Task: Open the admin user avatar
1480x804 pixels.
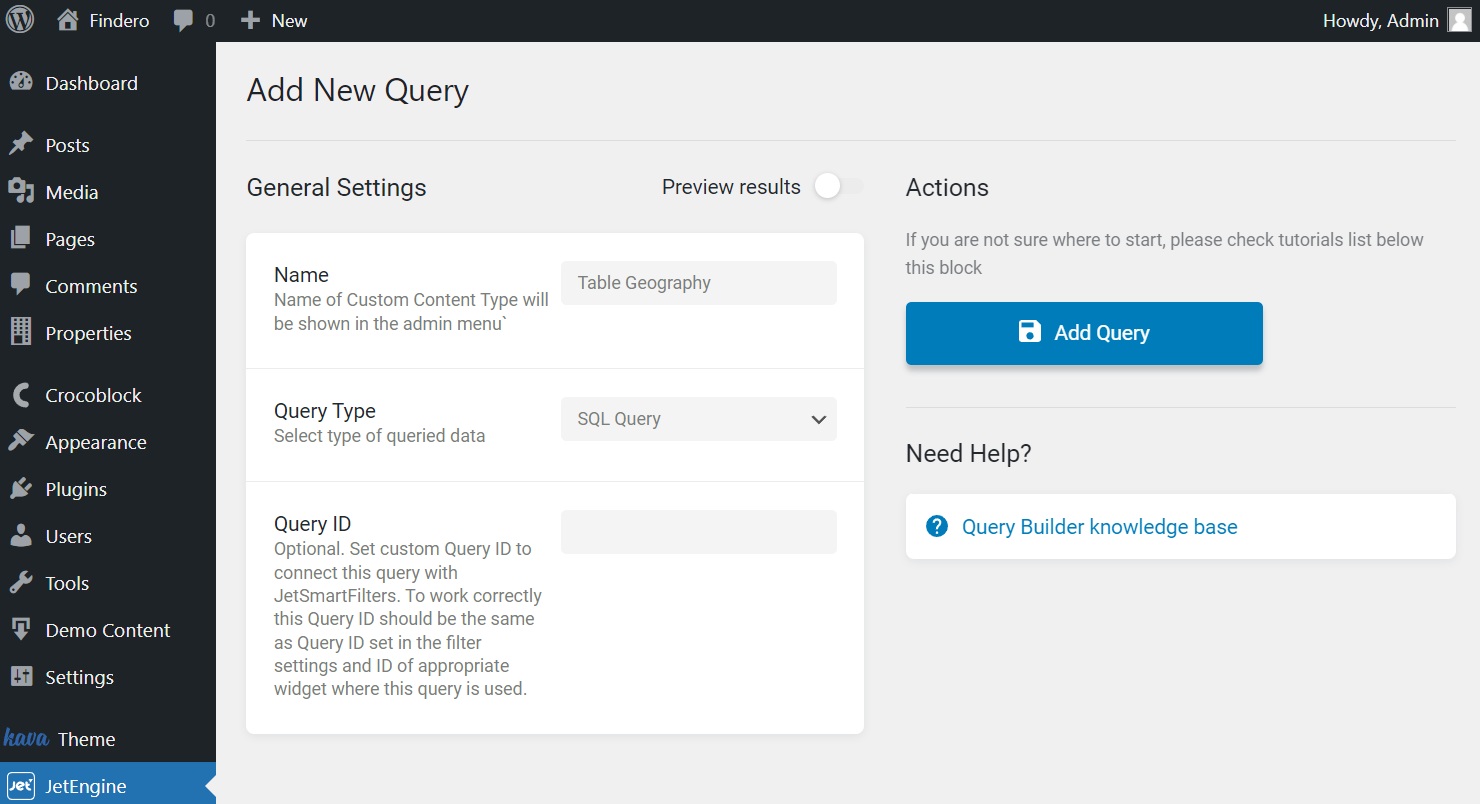Action: coord(1459,20)
